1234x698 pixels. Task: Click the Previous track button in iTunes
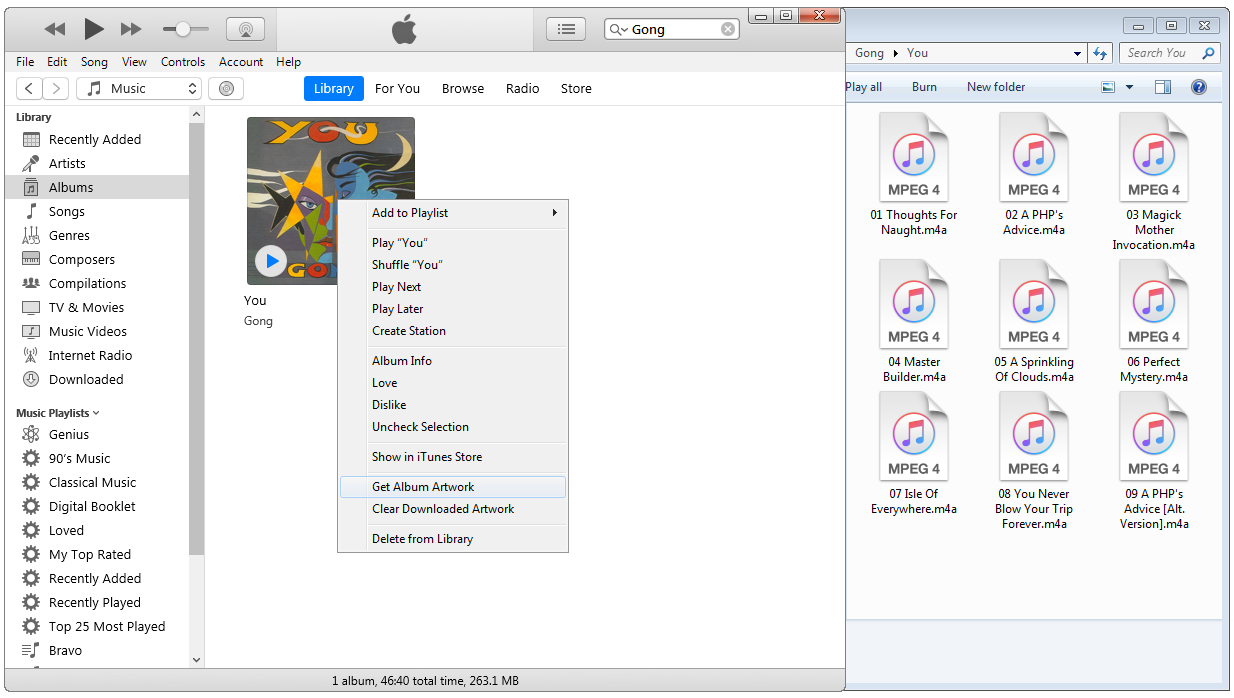tap(55, 30)
